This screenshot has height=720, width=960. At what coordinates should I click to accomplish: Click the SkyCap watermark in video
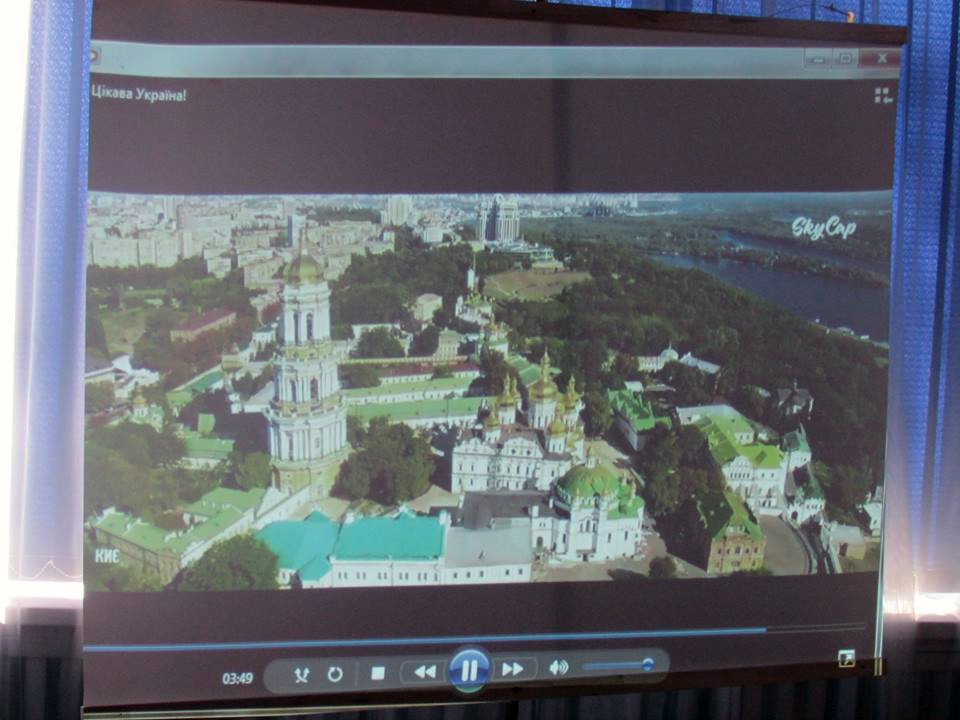[823, 228]
